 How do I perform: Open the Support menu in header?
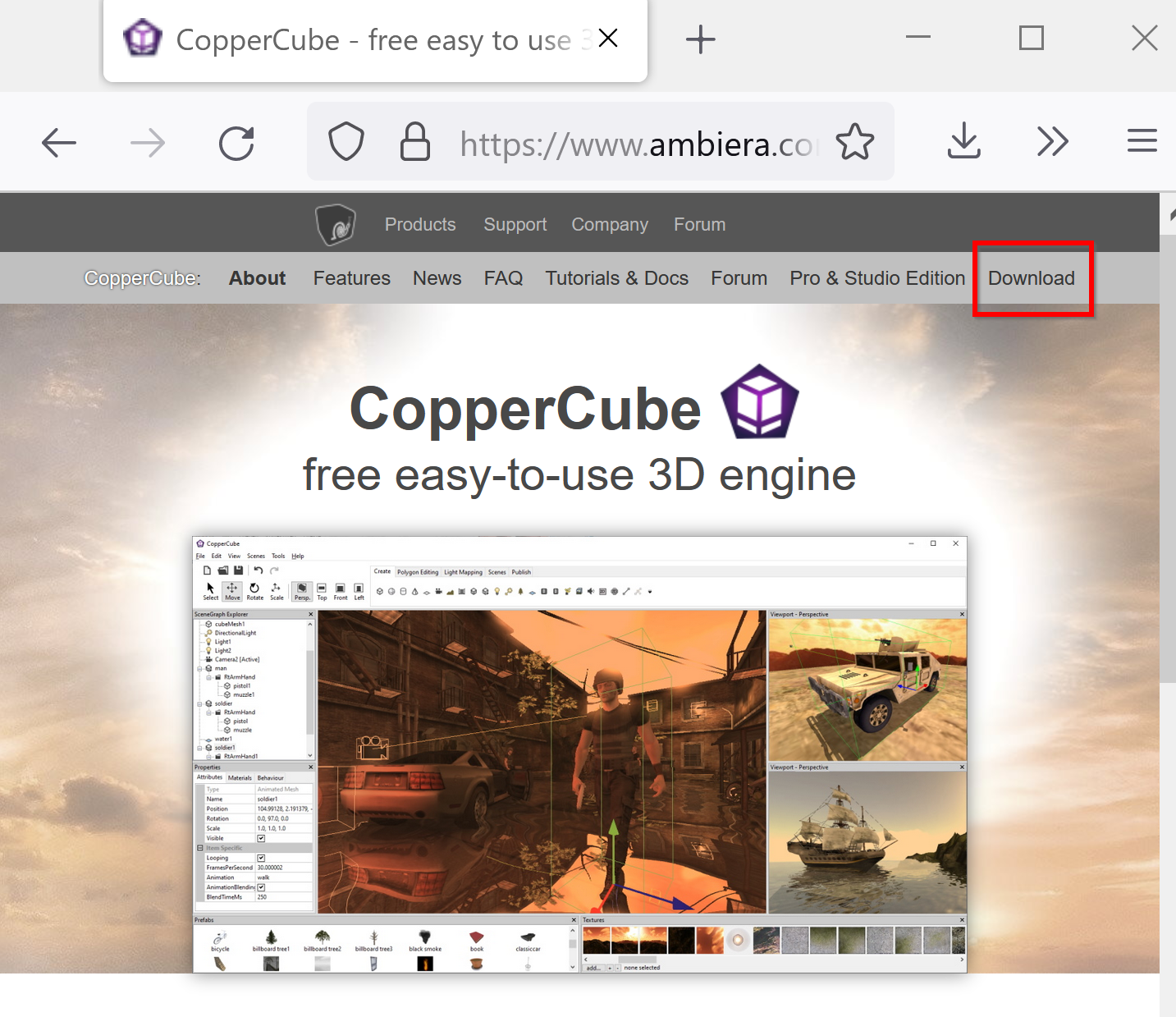point(515,225)
